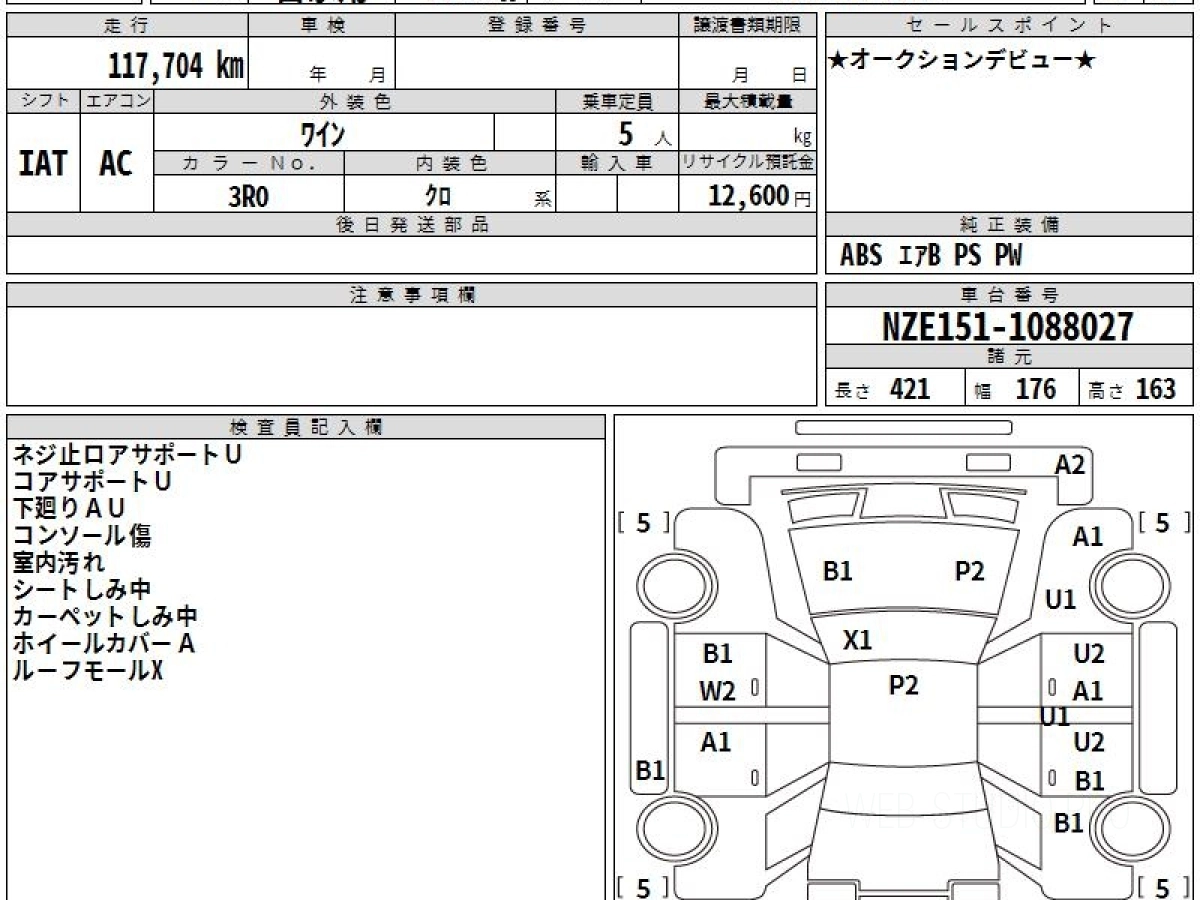Click the 内装色 header

[x=450, y=163]
